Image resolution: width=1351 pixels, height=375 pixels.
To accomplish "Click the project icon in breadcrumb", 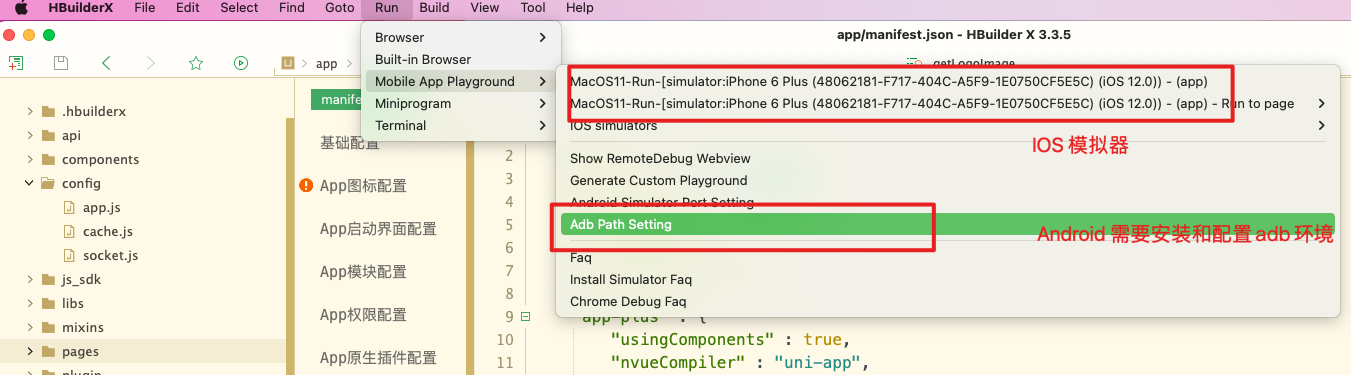I will point(289,63).
